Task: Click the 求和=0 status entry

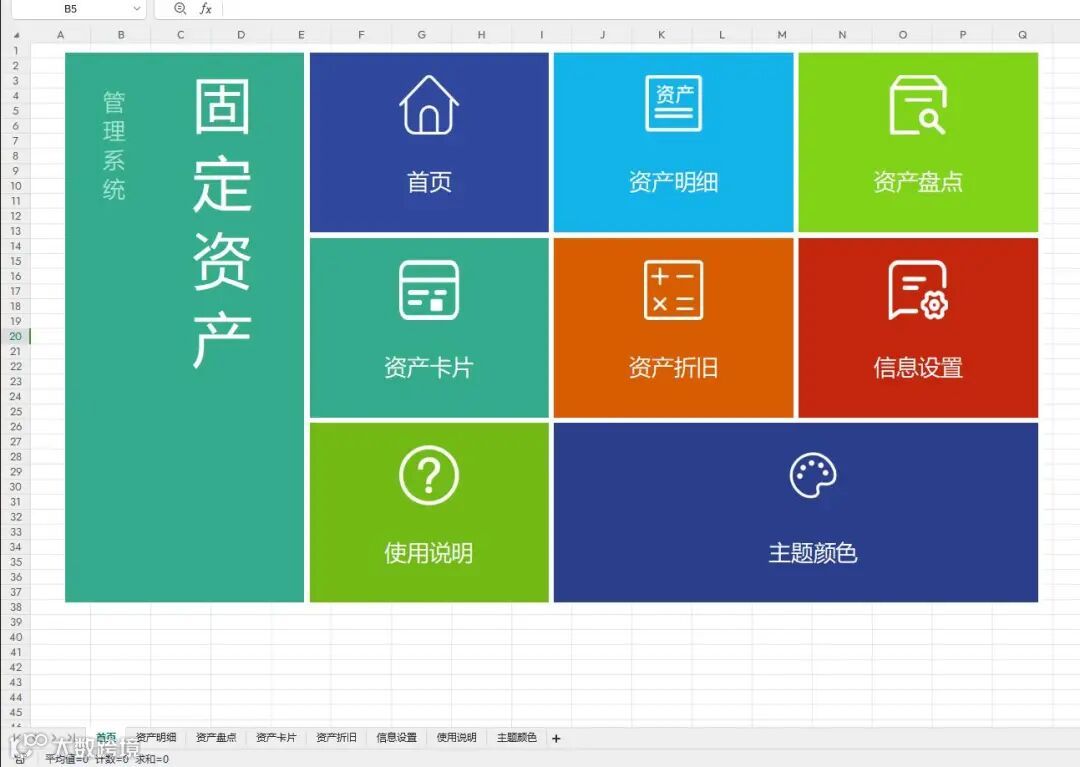Action: coord(152,759)
